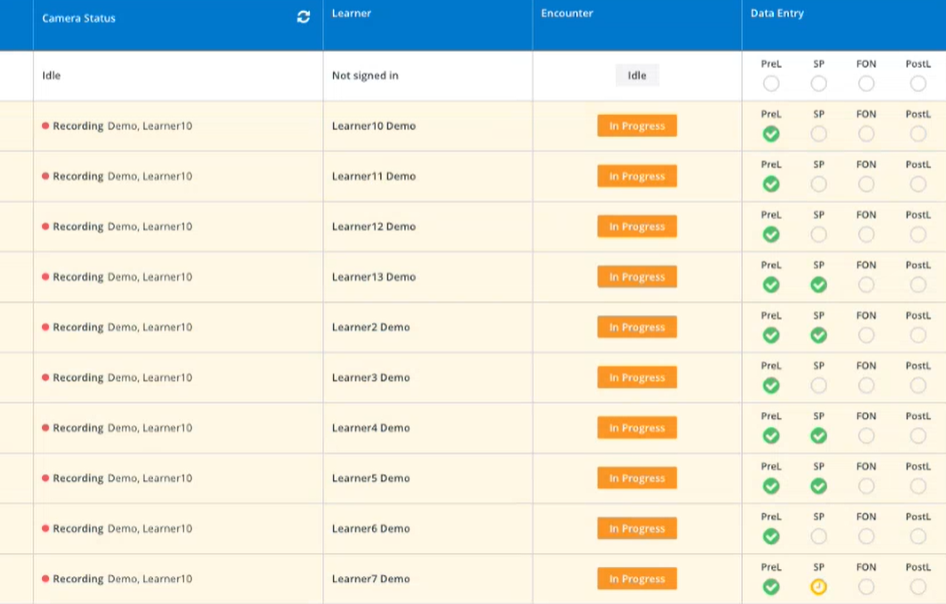Click the Idle encounter status badge
The width and height of the screenshot is (946, 604).
(x=637, y=75)
